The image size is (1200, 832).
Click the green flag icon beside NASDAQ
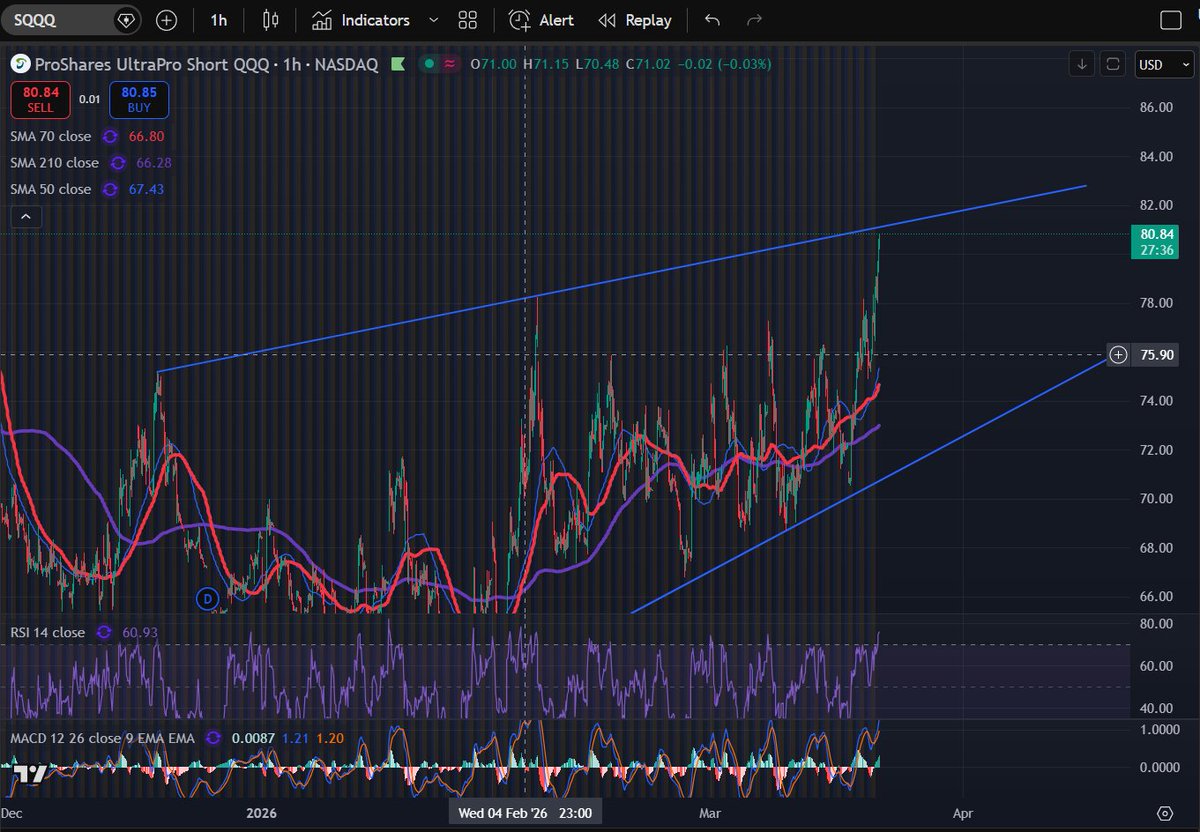pyautogui.click(x=397, y=64)
